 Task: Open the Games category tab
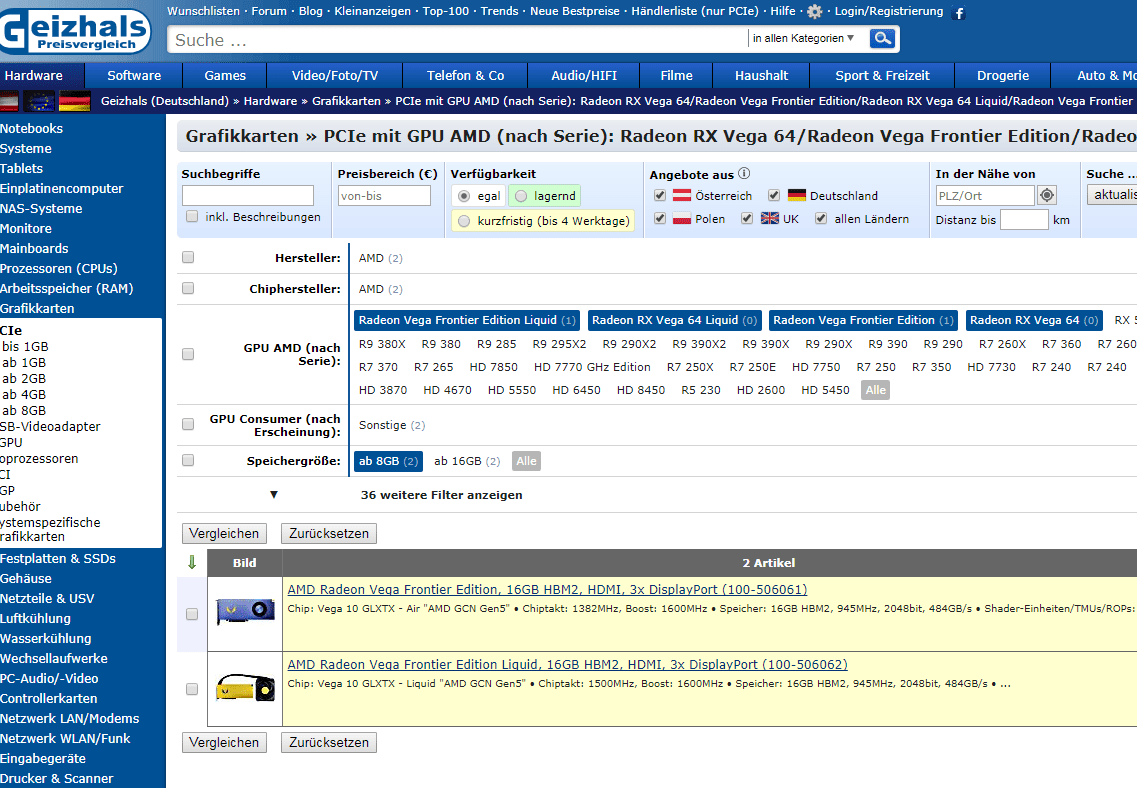point(225,75)
